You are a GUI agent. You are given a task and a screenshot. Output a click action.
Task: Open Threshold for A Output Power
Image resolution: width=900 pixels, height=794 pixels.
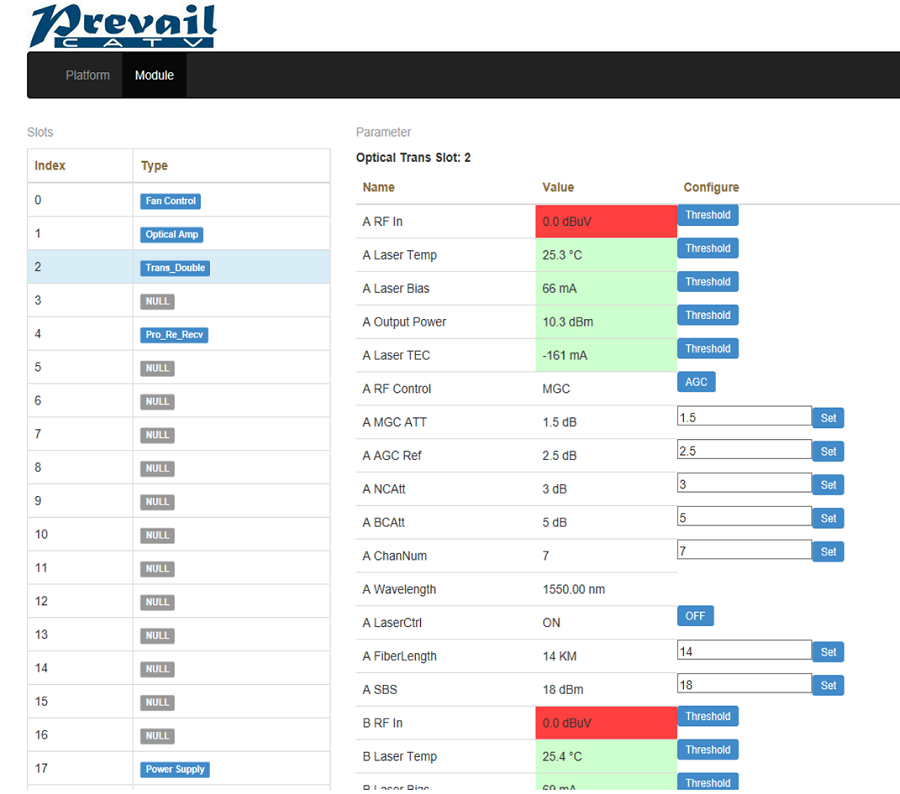(707, 315)
